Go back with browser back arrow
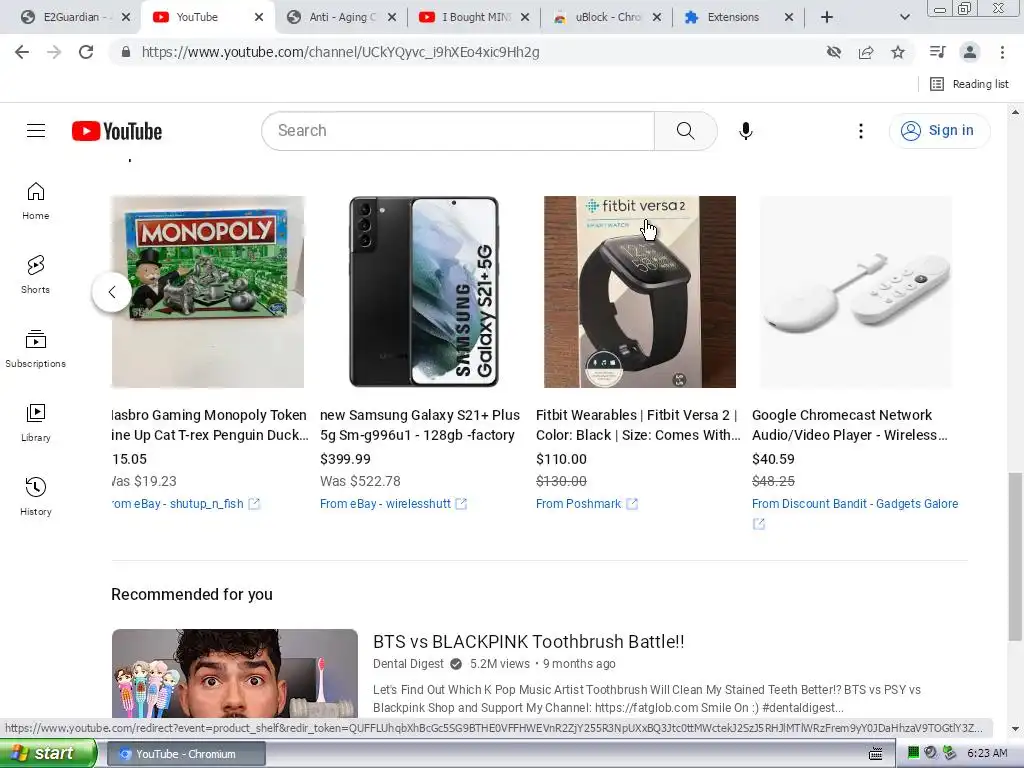This screenshot has height=768, width=1024. (x=22, y=52)
